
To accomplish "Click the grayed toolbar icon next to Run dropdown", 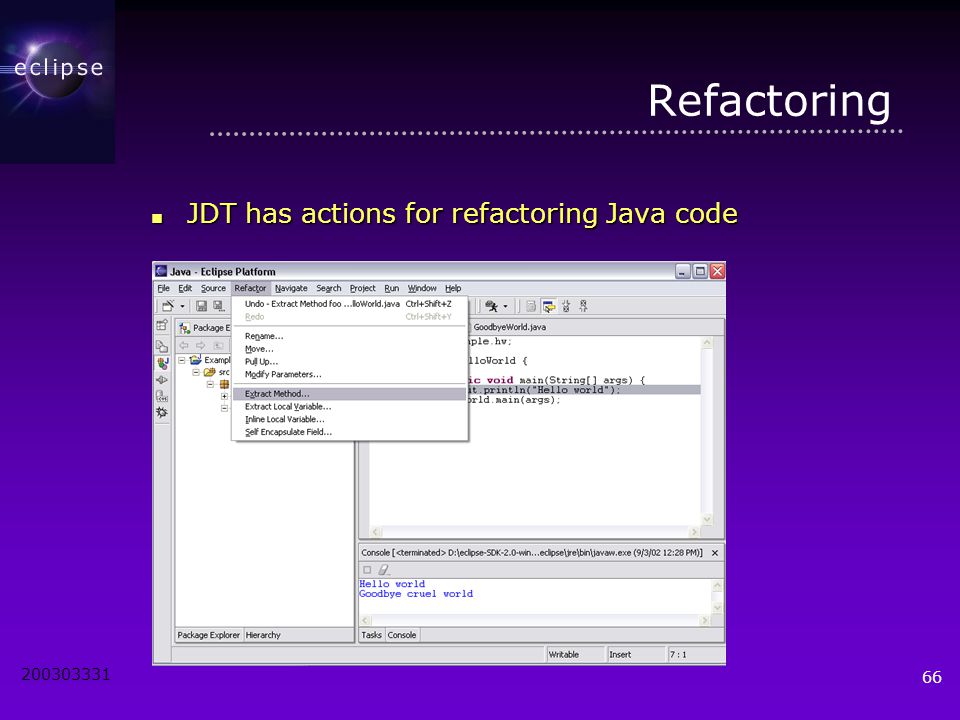I will tap(531, 306).
